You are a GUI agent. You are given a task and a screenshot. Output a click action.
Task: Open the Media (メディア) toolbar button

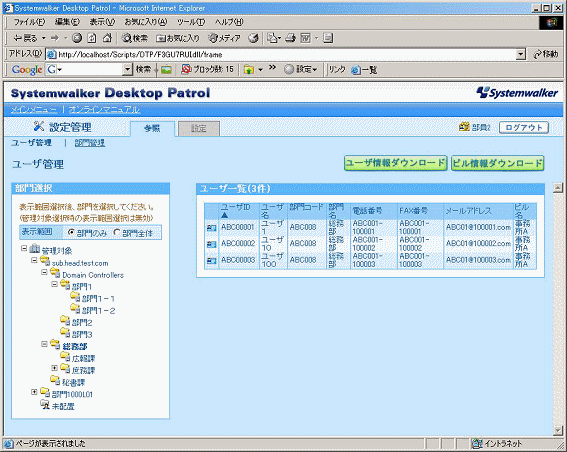click(225, 38)
